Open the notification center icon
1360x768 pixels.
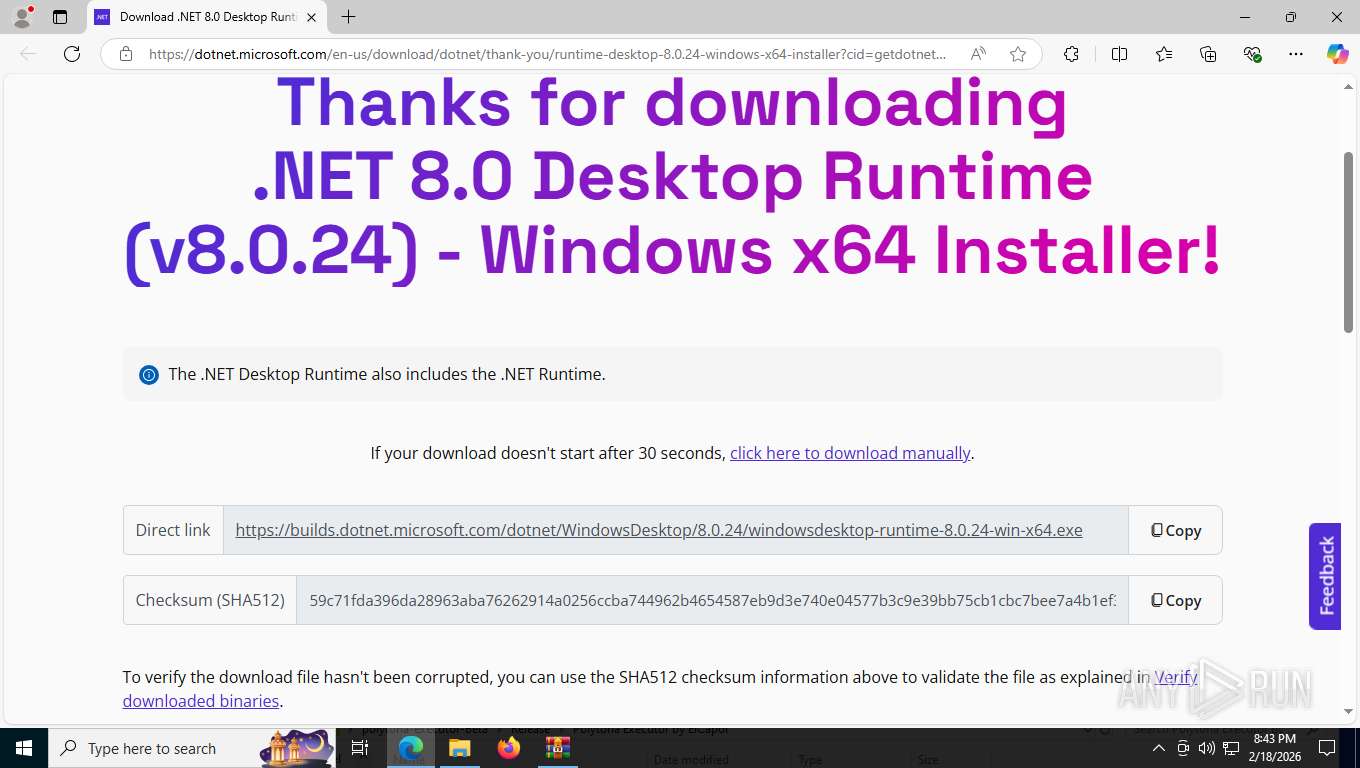1327,748
